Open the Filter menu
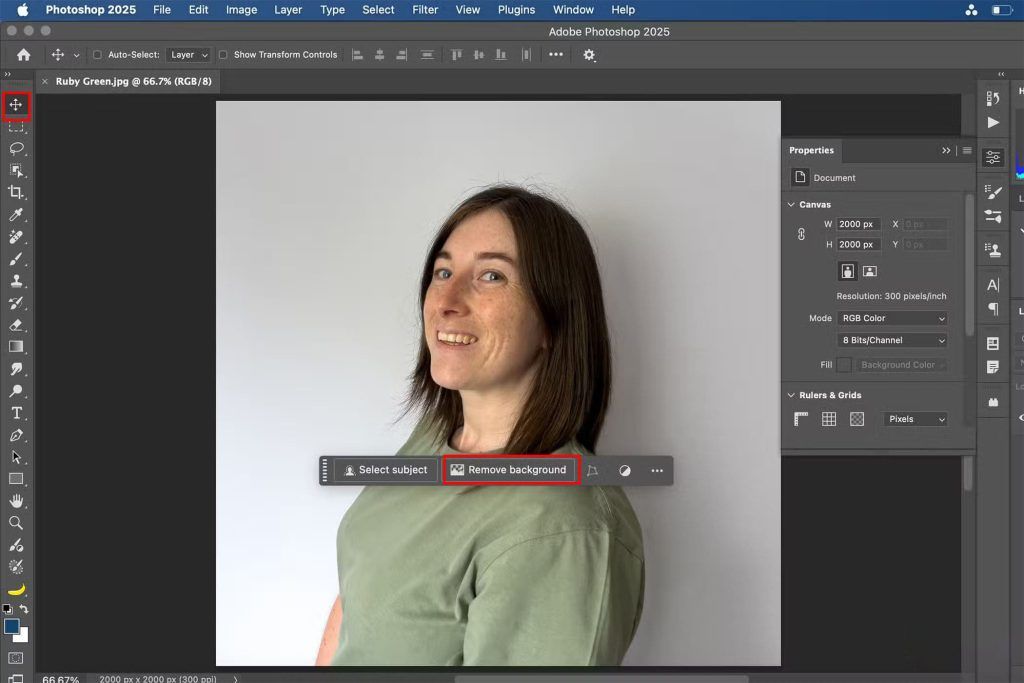This screenshot has width=1024, height=683. (x=425, y=10)
